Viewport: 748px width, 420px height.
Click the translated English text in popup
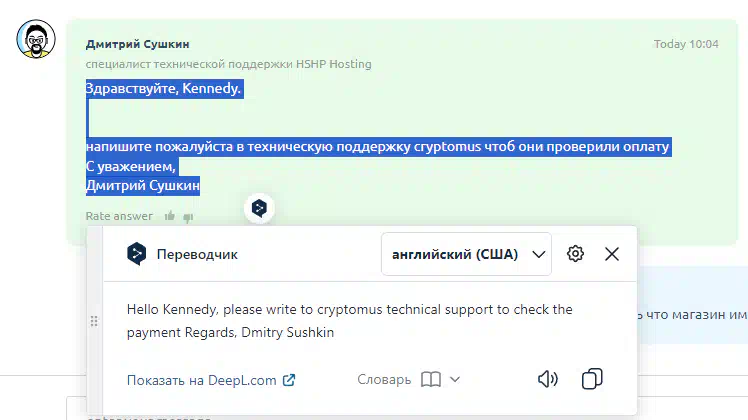click(349, 320)
